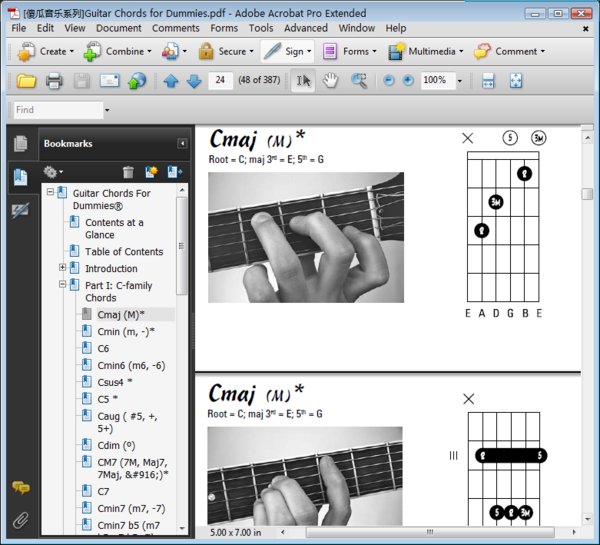Viewport: 600px width, 545px height.
Task: Open the View menu
Action: [x=75, y=28]
